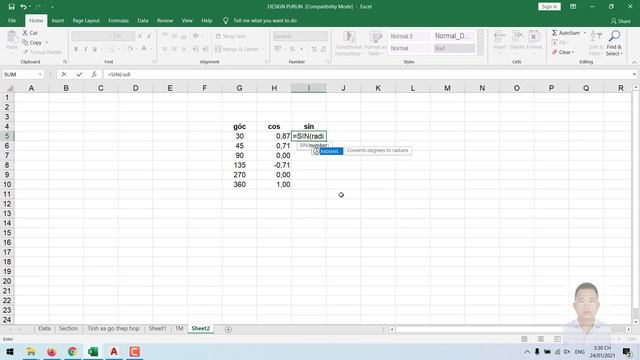Click Excel icon in the taskbar
This screenshot has height=360, width=640.
pyautogui.click(x=93, y=351)
